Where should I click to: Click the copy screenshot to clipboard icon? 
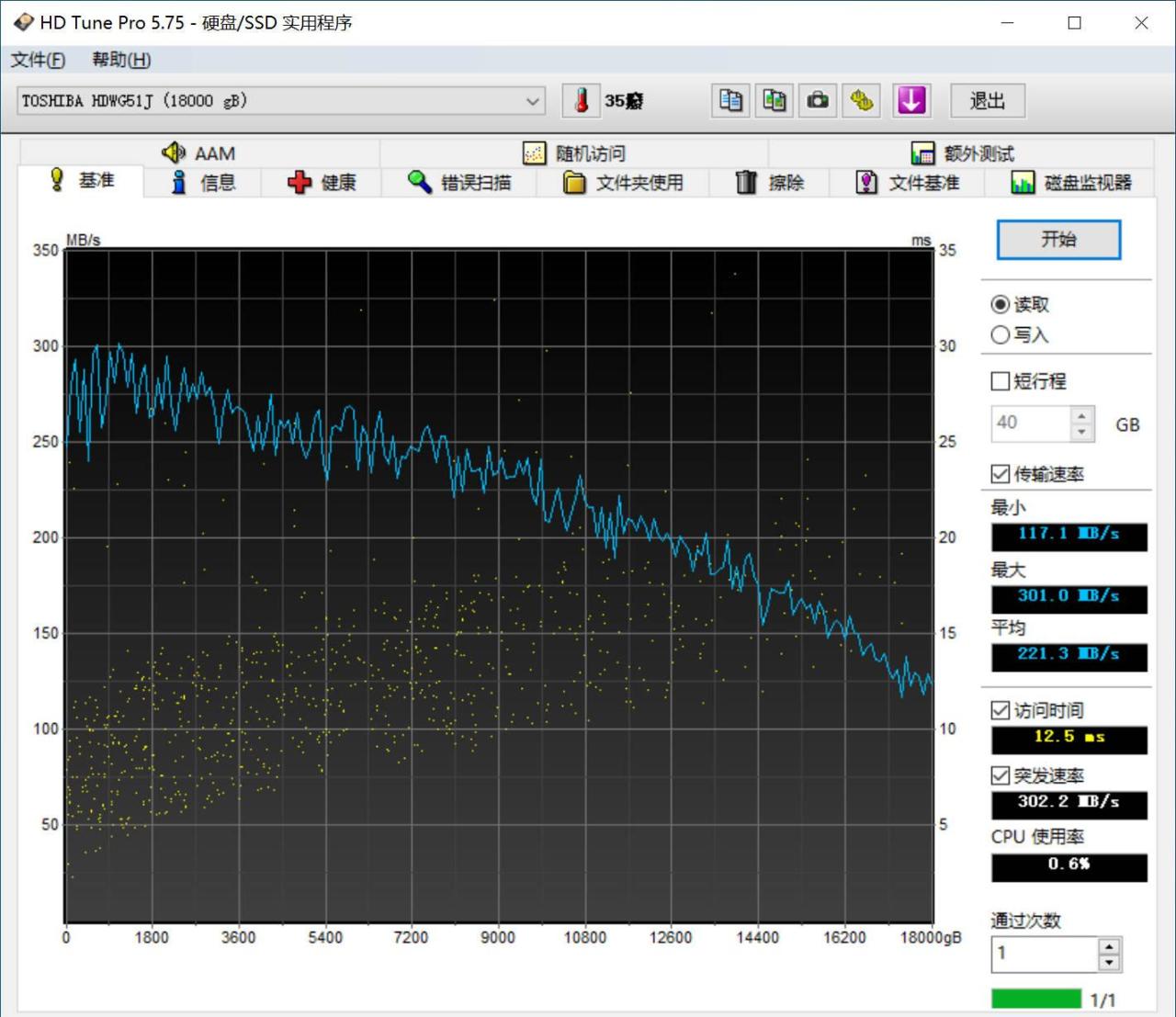click(x=775, y=101)
